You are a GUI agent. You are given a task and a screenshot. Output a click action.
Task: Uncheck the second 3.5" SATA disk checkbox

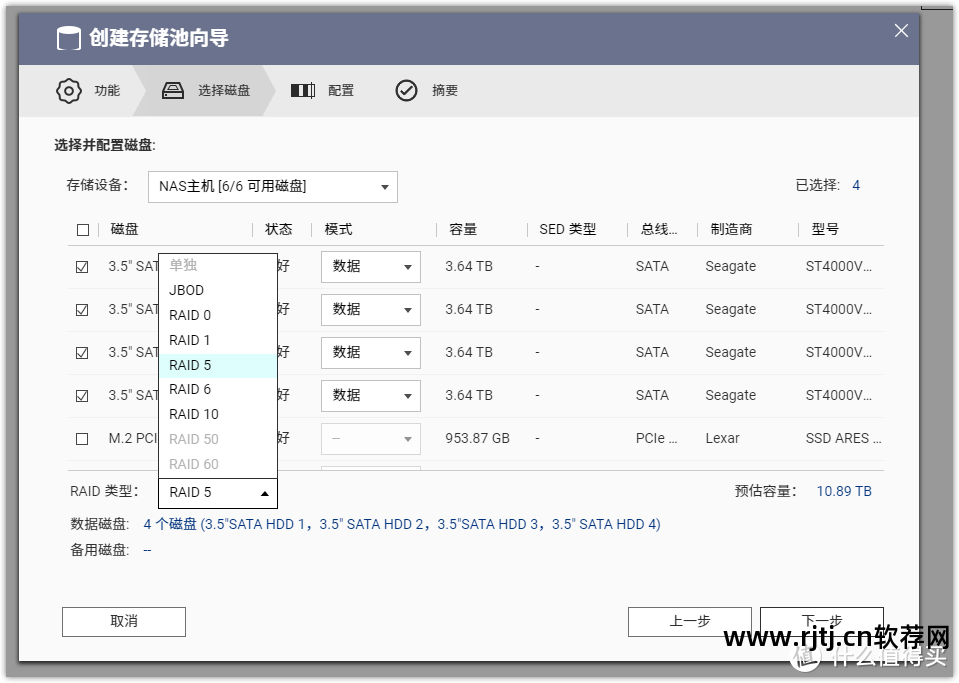82,310
